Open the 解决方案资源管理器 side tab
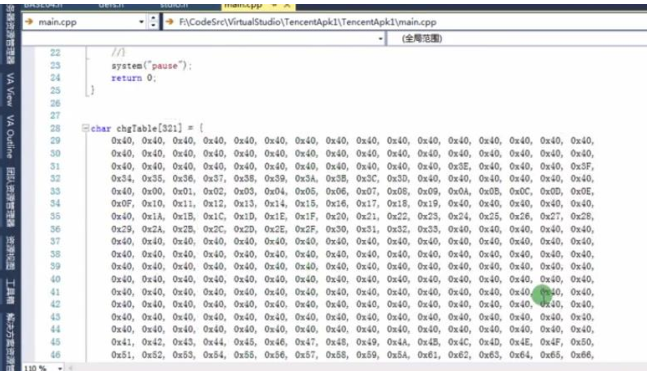 tap(10, 342)
